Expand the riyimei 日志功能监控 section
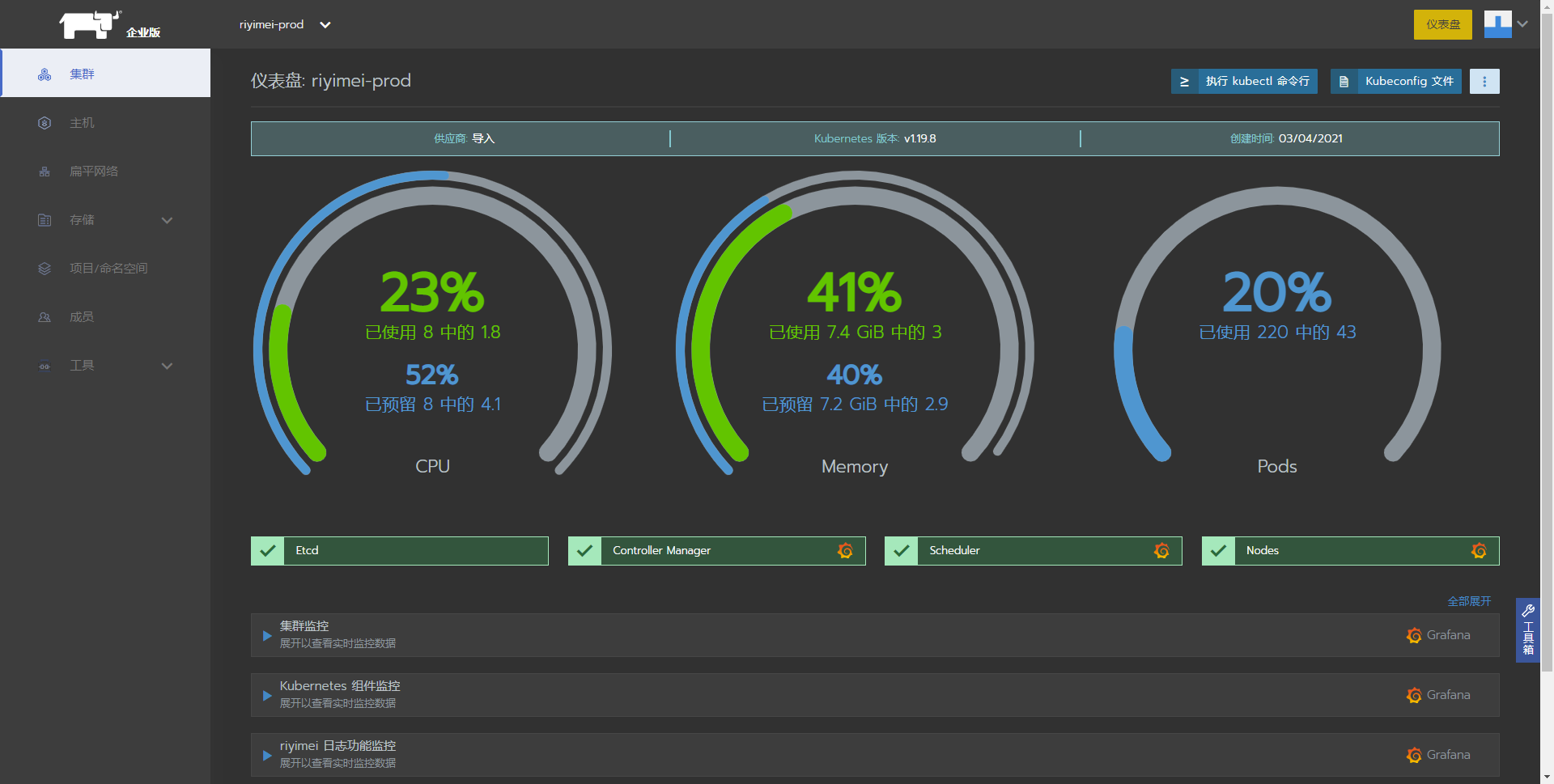Viewport: 1554px width, 784px height. [267, 756]
